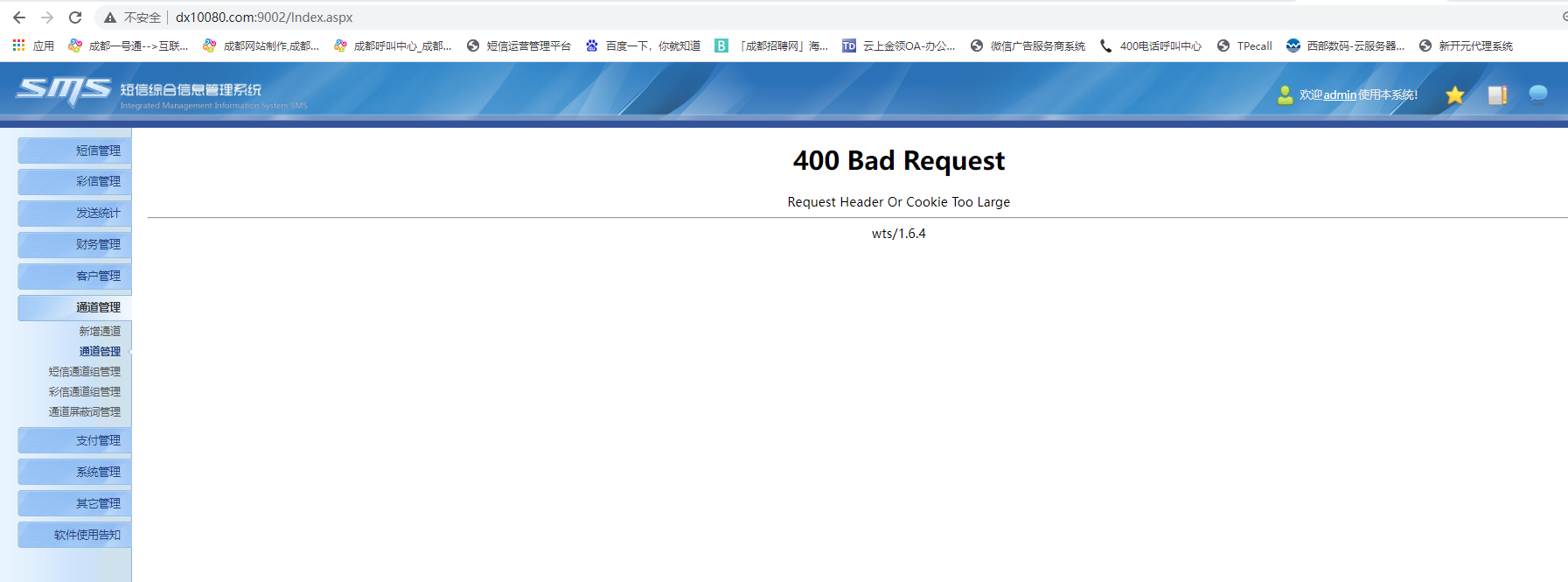
Task: Reload the page with the refresh icon
Action: [75, 18]
